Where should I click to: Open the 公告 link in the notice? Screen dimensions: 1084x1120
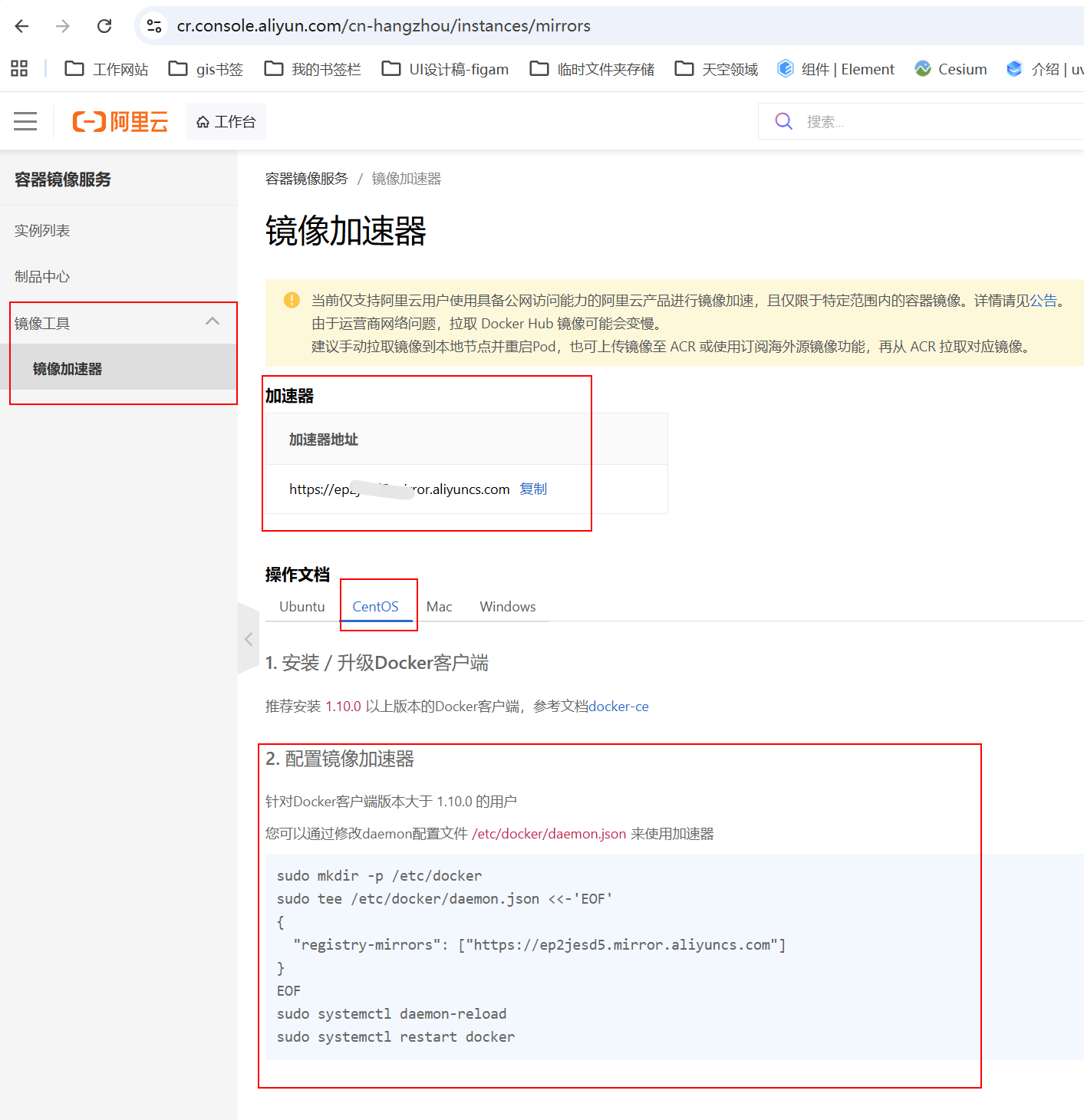pos(1043,301)
